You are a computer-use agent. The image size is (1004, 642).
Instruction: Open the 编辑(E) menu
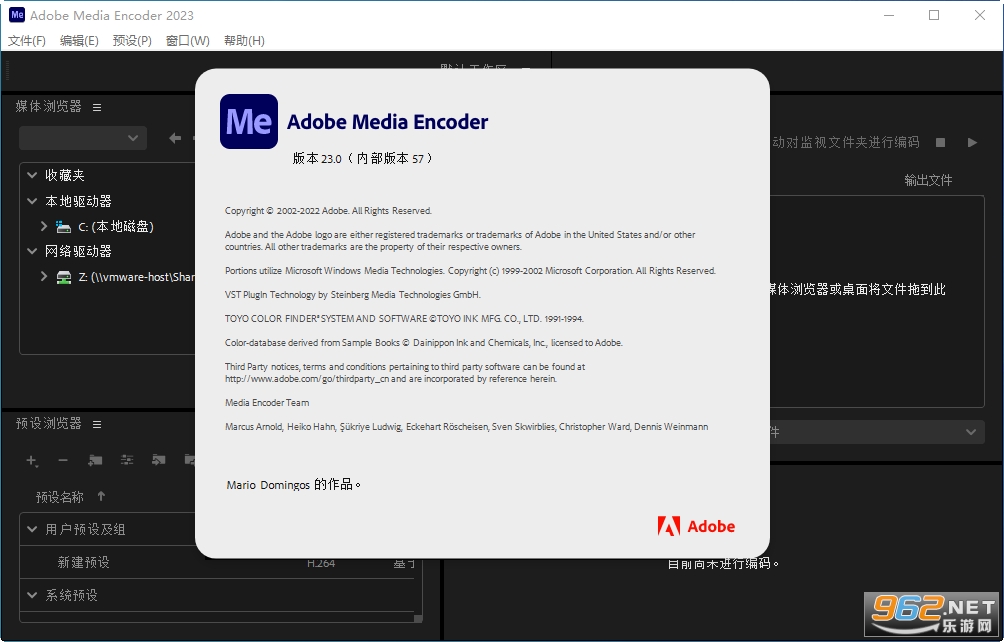click(x=79, y=40)
